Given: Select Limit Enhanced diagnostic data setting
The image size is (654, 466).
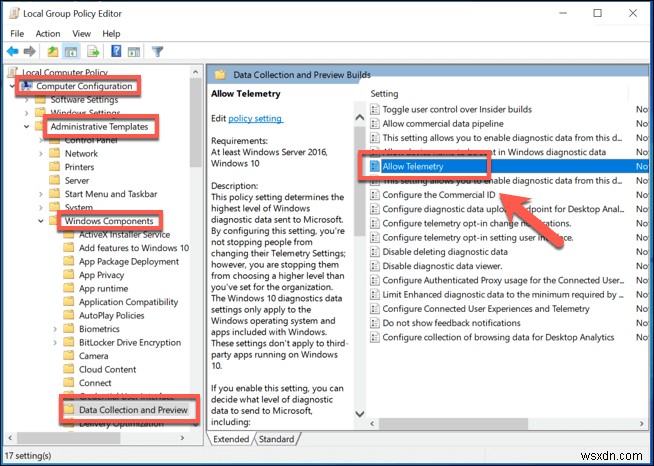Looking at the screenshot, I should pyautogui.click(x=503, y=295).
